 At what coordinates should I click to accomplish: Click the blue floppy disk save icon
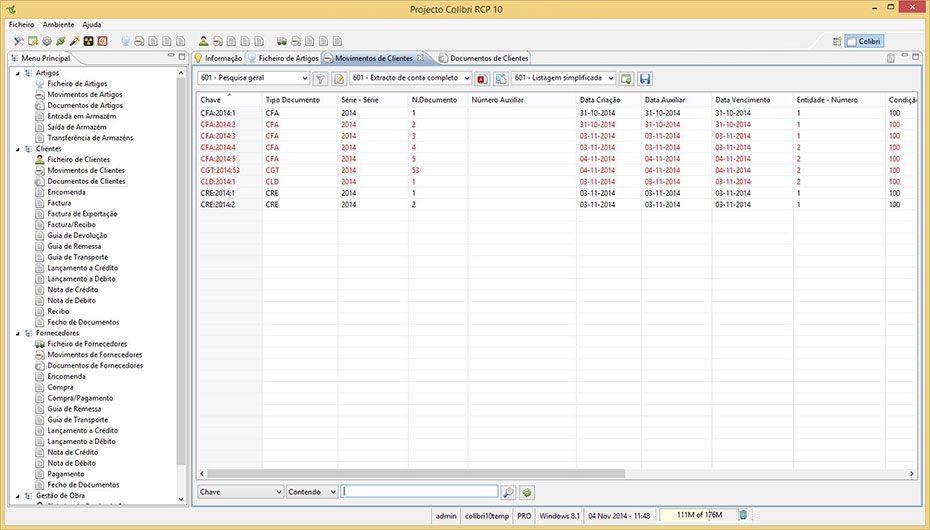645,78
